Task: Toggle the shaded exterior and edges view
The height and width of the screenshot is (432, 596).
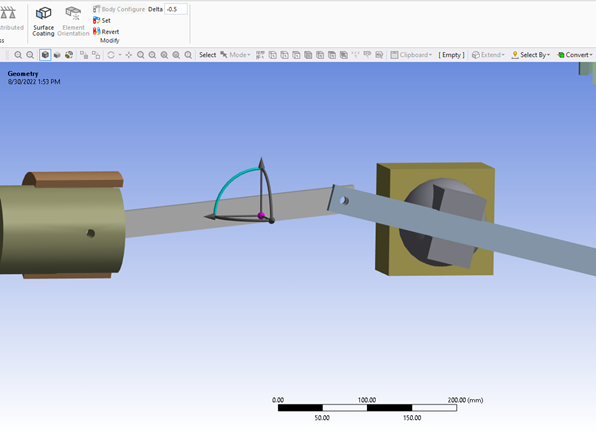Action: coord(45,55)
